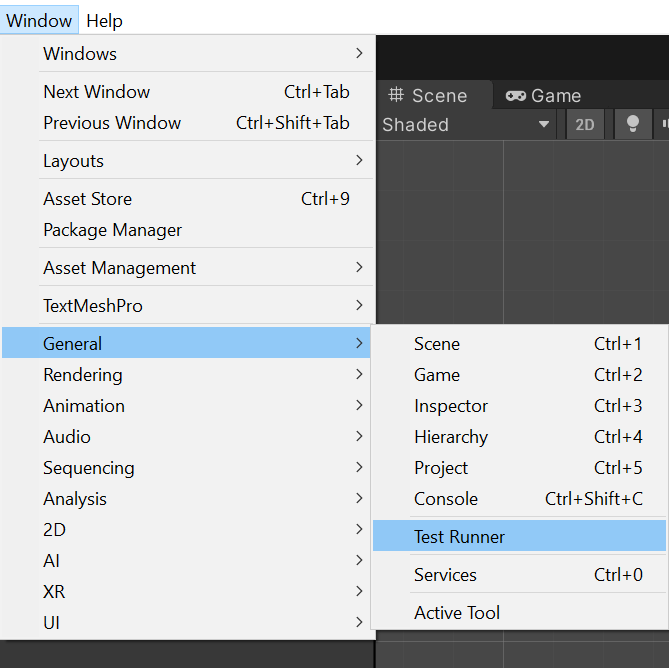Expand the Rendering submenu
The image size is (669, 668).
click(190, 375)
